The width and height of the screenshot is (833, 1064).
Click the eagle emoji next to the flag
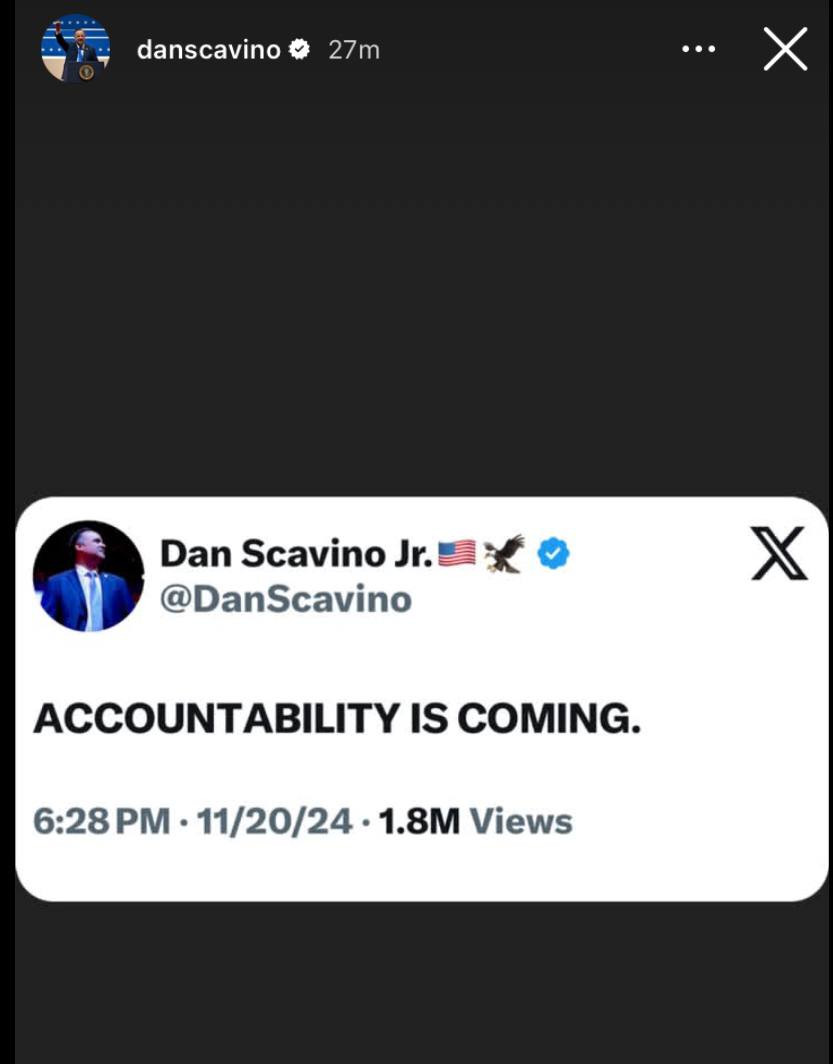point(505,553)
